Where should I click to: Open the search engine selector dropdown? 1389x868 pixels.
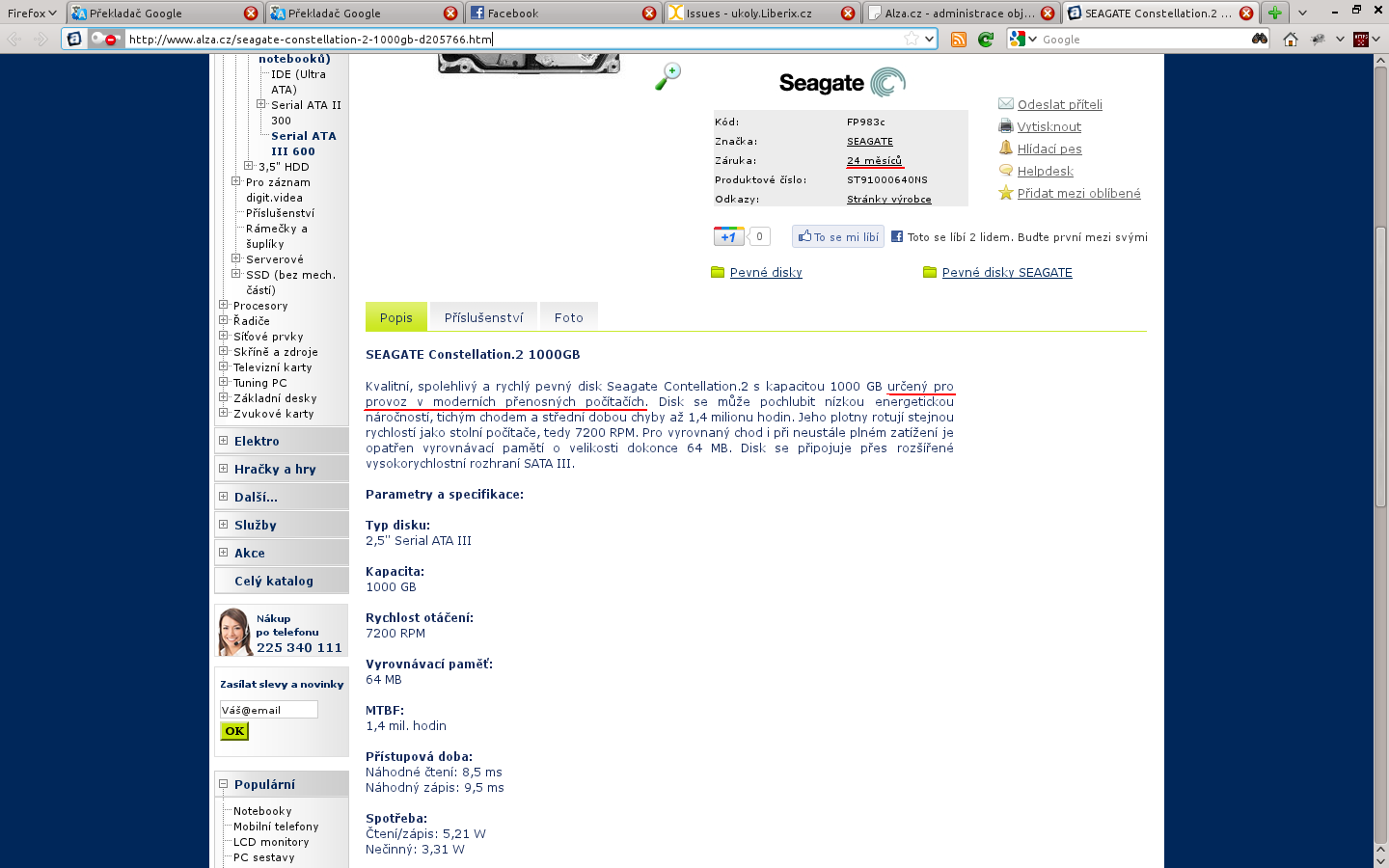(1022, 39)
